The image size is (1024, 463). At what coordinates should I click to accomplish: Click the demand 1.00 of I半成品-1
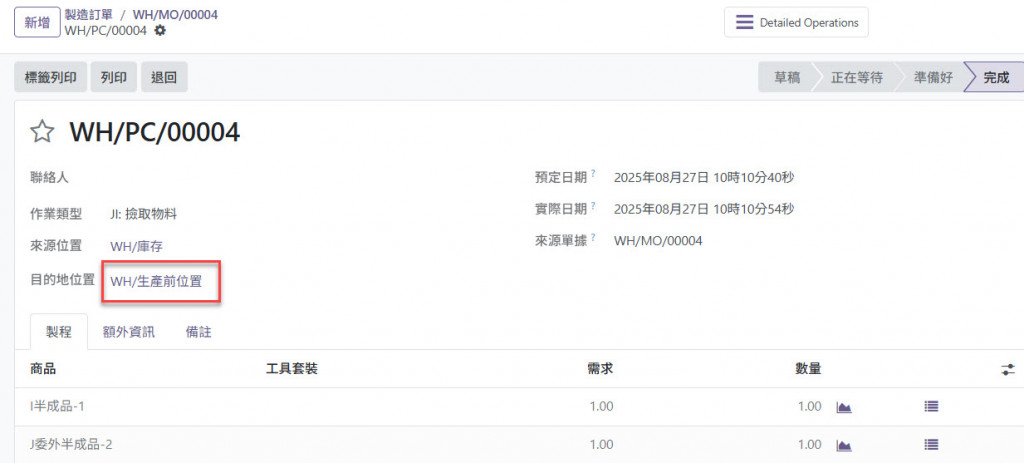coord(601,407)
